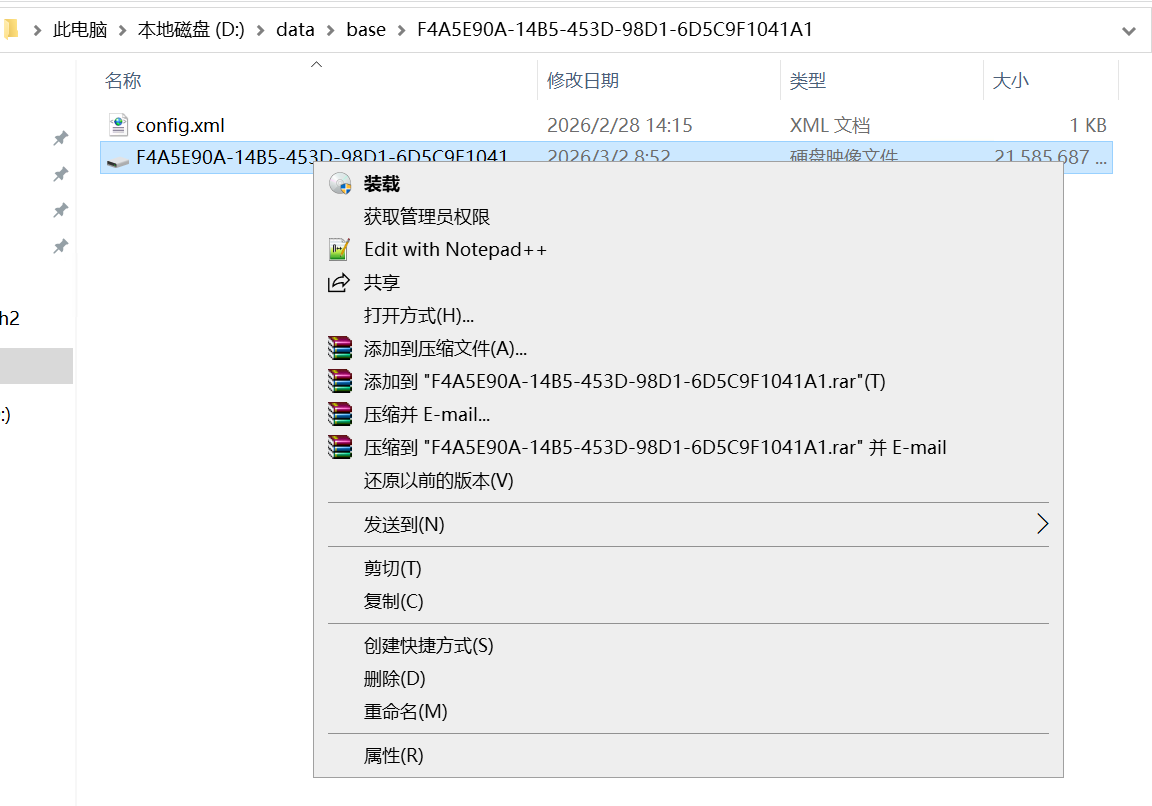This screenshot has width=1152, height=806.
Task: Click the 修改日期 column header
Action: 583,80
